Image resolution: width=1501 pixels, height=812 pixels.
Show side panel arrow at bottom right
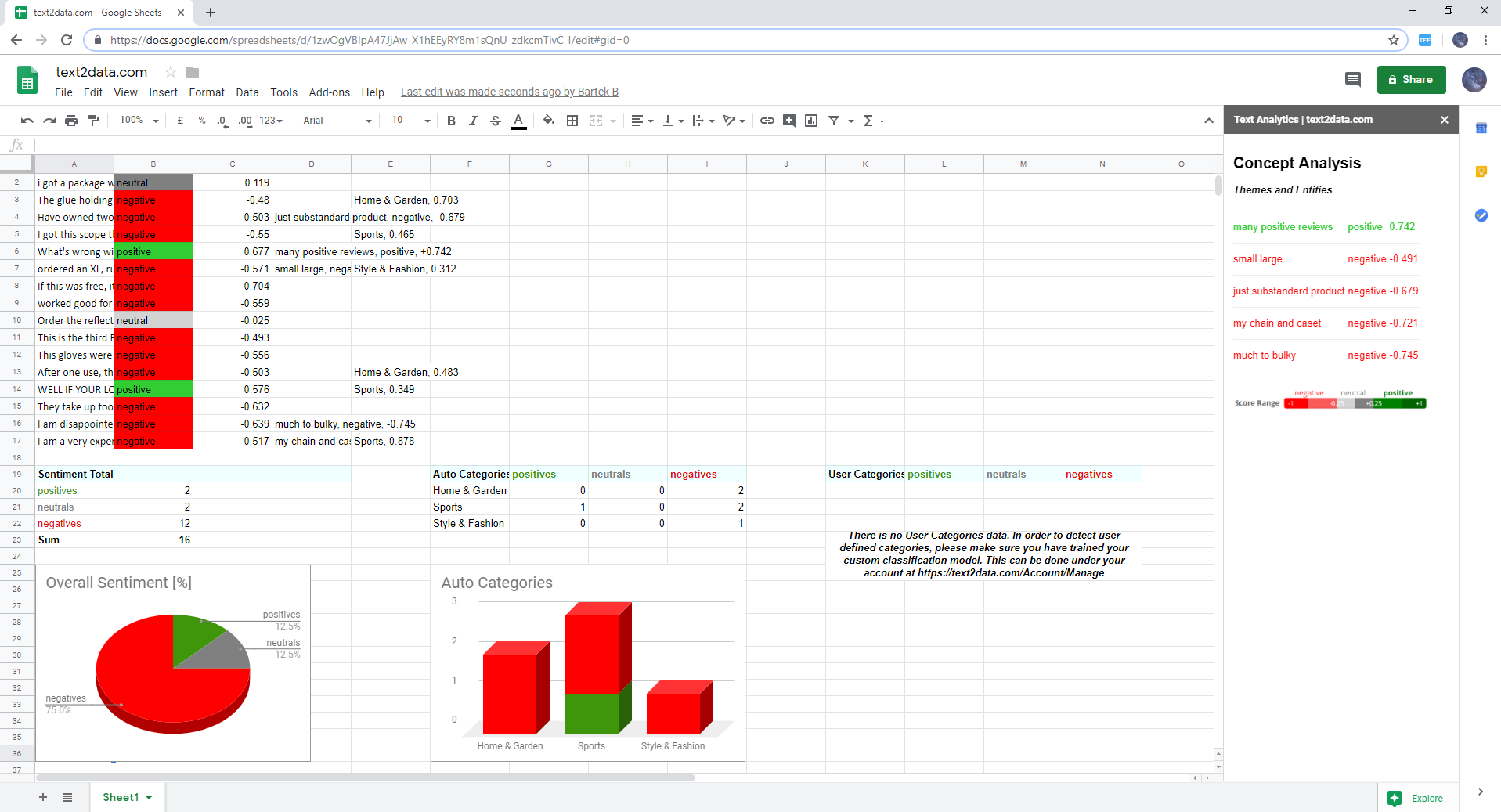1480,792
